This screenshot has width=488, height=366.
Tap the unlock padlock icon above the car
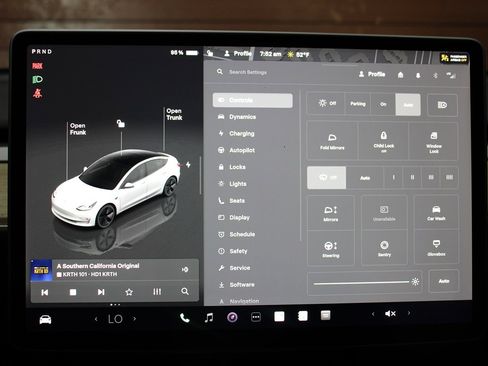pos(121,124)
